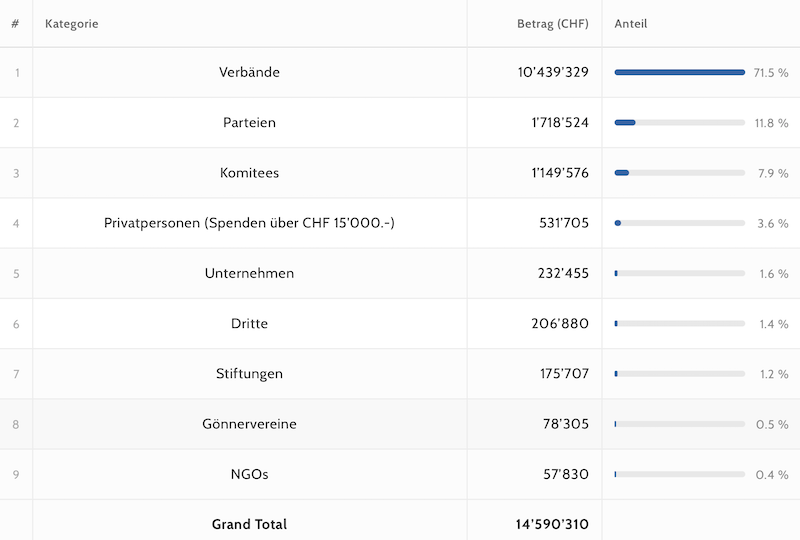Click the total amount 14'590'310
Screen dimensions: 800x540
[552, 524]
